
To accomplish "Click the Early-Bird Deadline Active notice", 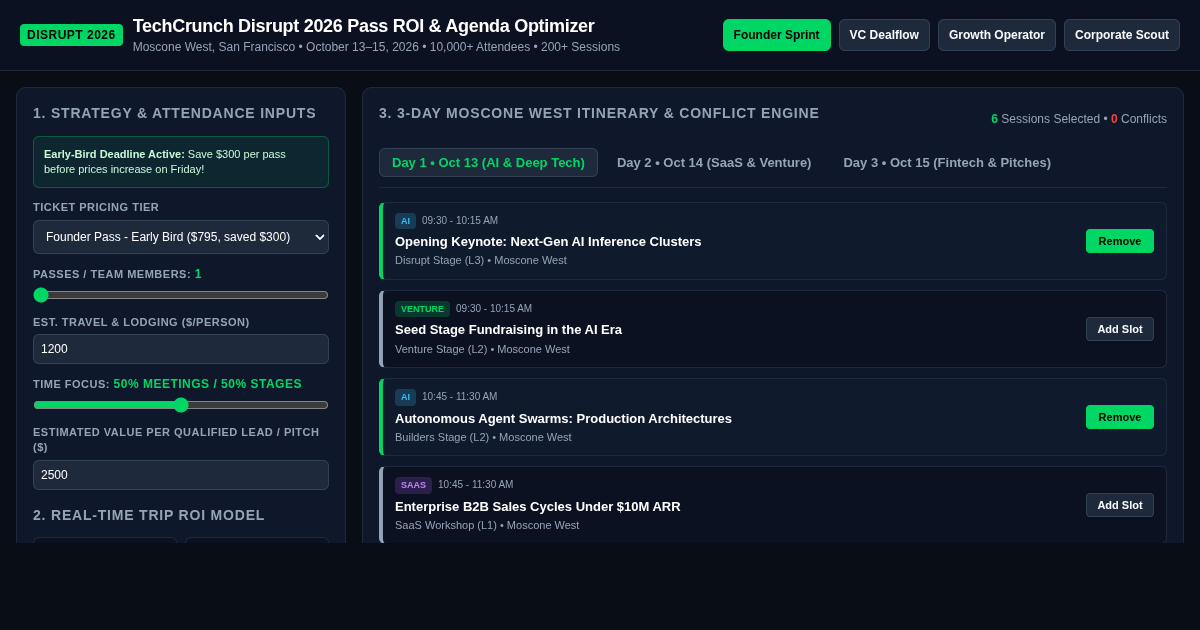I will (x=181, y=162).
